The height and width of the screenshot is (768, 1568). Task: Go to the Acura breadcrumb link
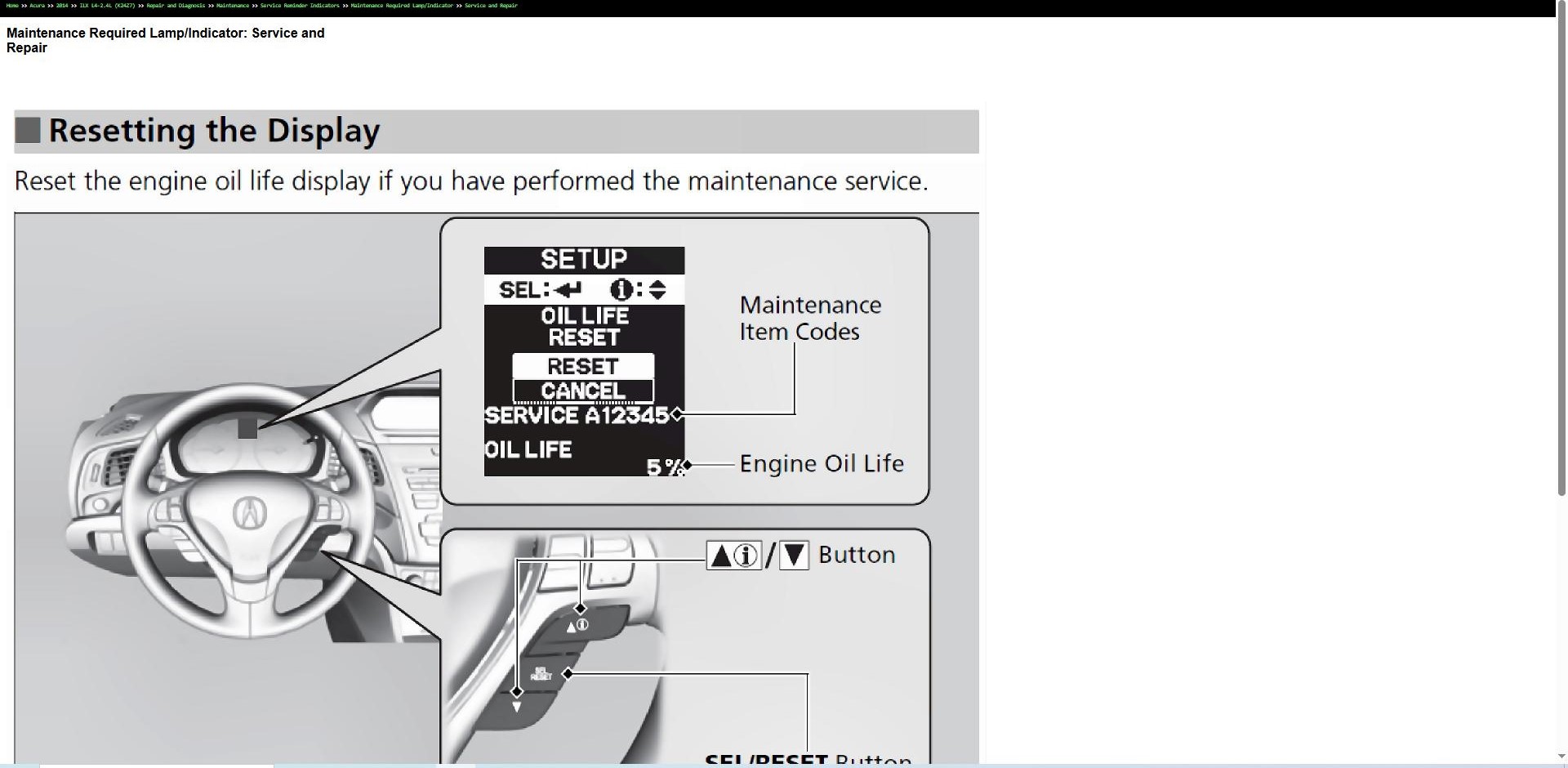coord(38,6)
